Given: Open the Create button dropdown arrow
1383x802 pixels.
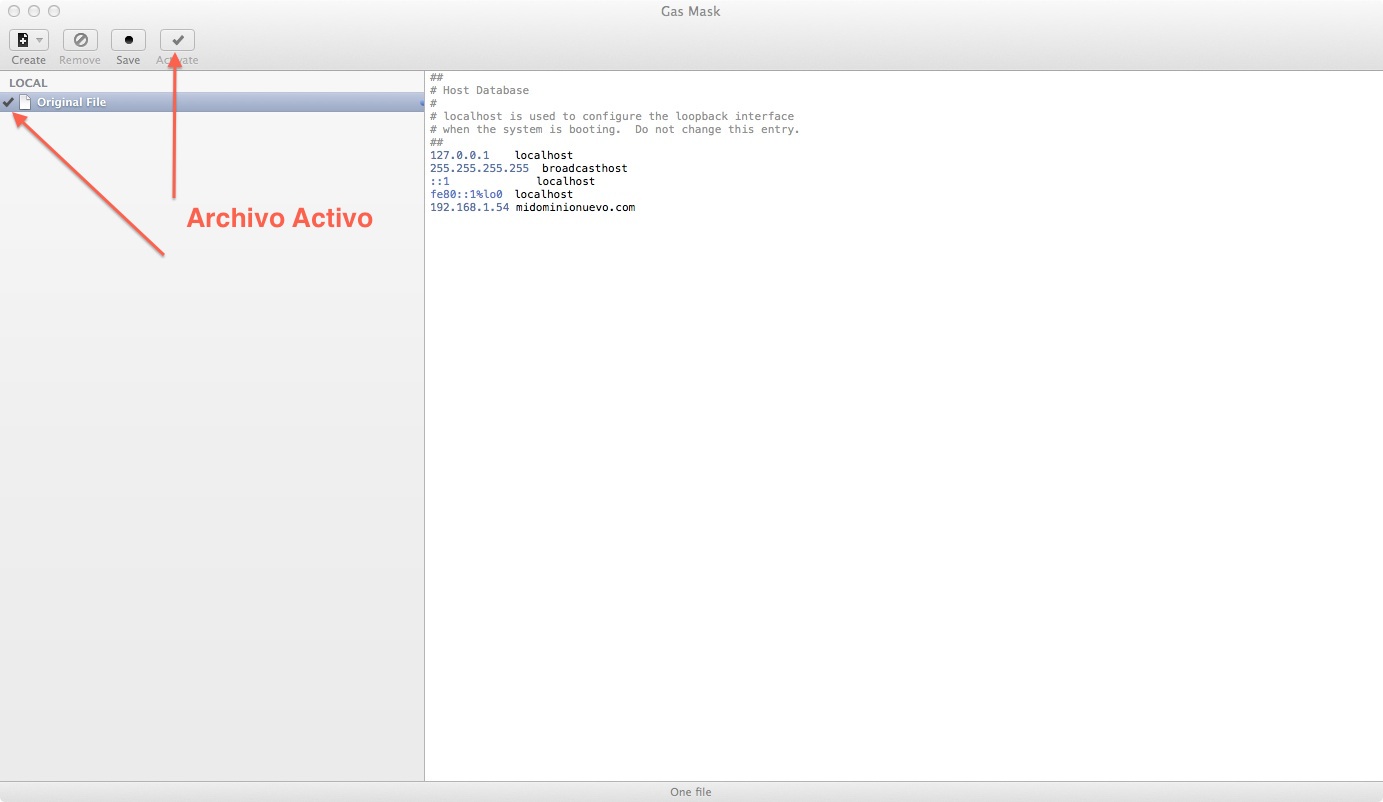Looking at the screenshot, I should tap(40, 40).
